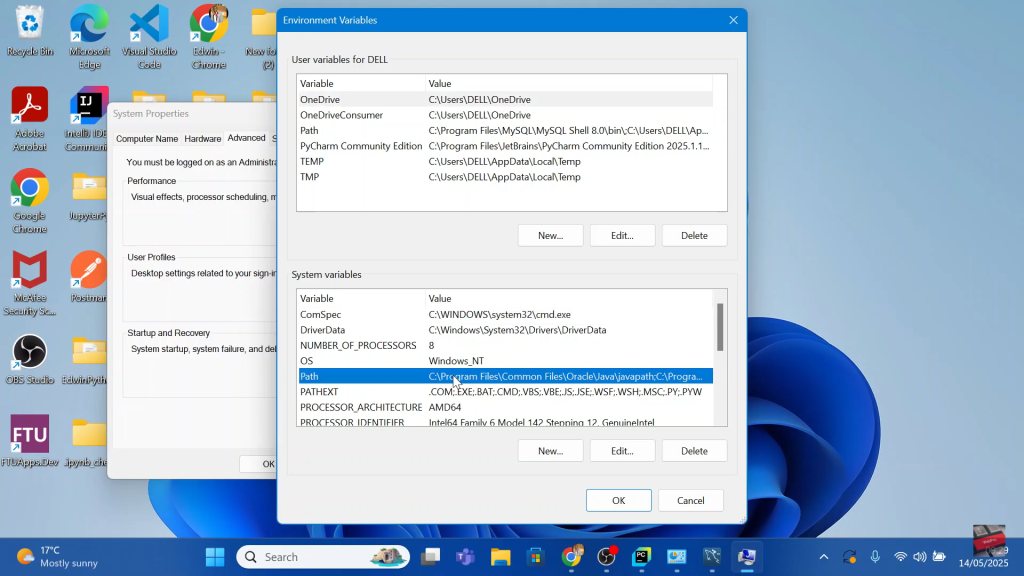The height and width of the screenshot is (576, 1024).
Task: Select the highlighted Path system variable row
Action: (505, 377)
